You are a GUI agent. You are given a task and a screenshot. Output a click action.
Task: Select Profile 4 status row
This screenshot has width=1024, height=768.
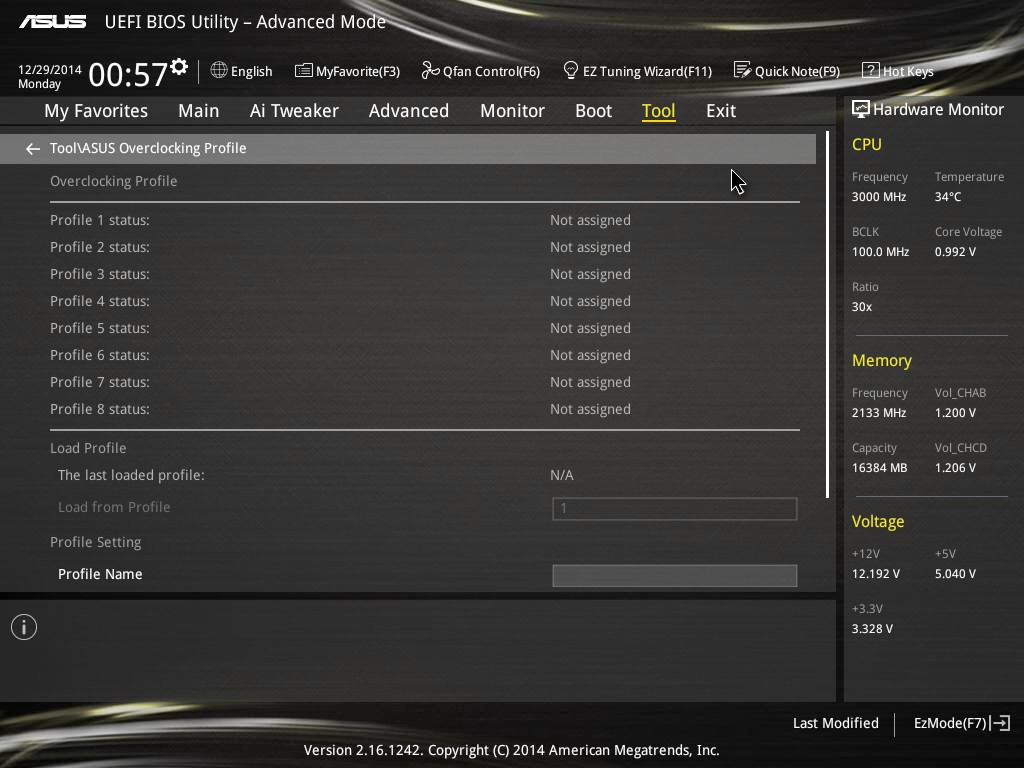click(x=424, y=301)
